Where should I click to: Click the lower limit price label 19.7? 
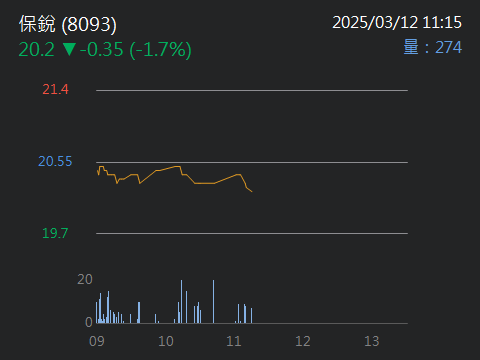(55, 233)
